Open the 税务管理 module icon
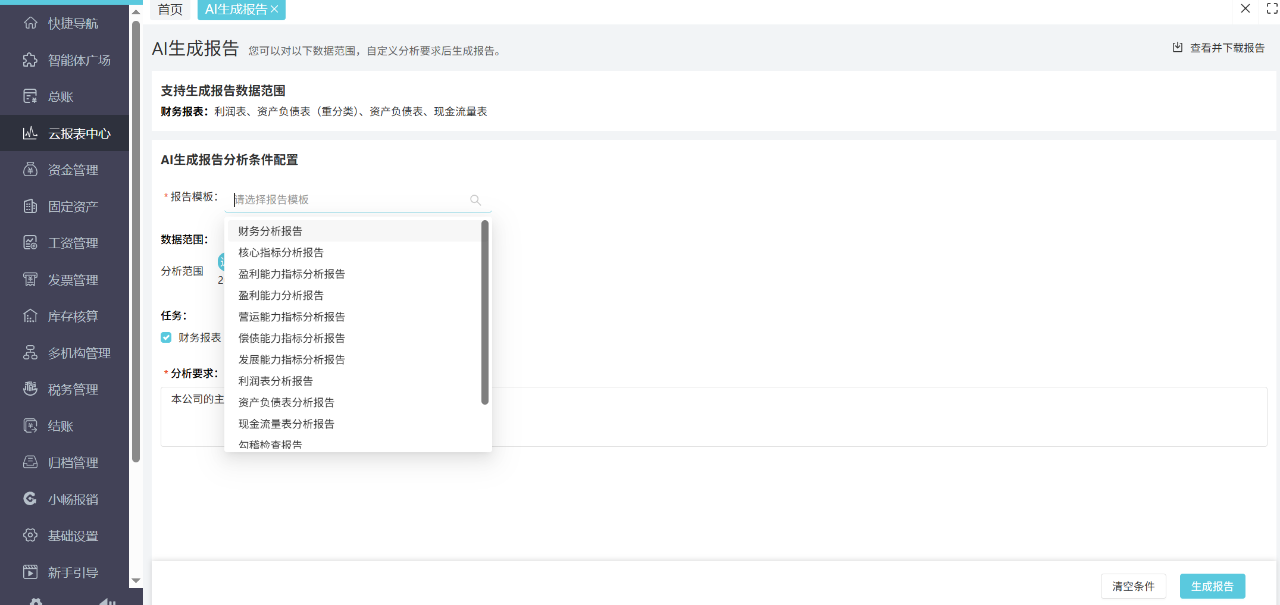 [65, 388]
